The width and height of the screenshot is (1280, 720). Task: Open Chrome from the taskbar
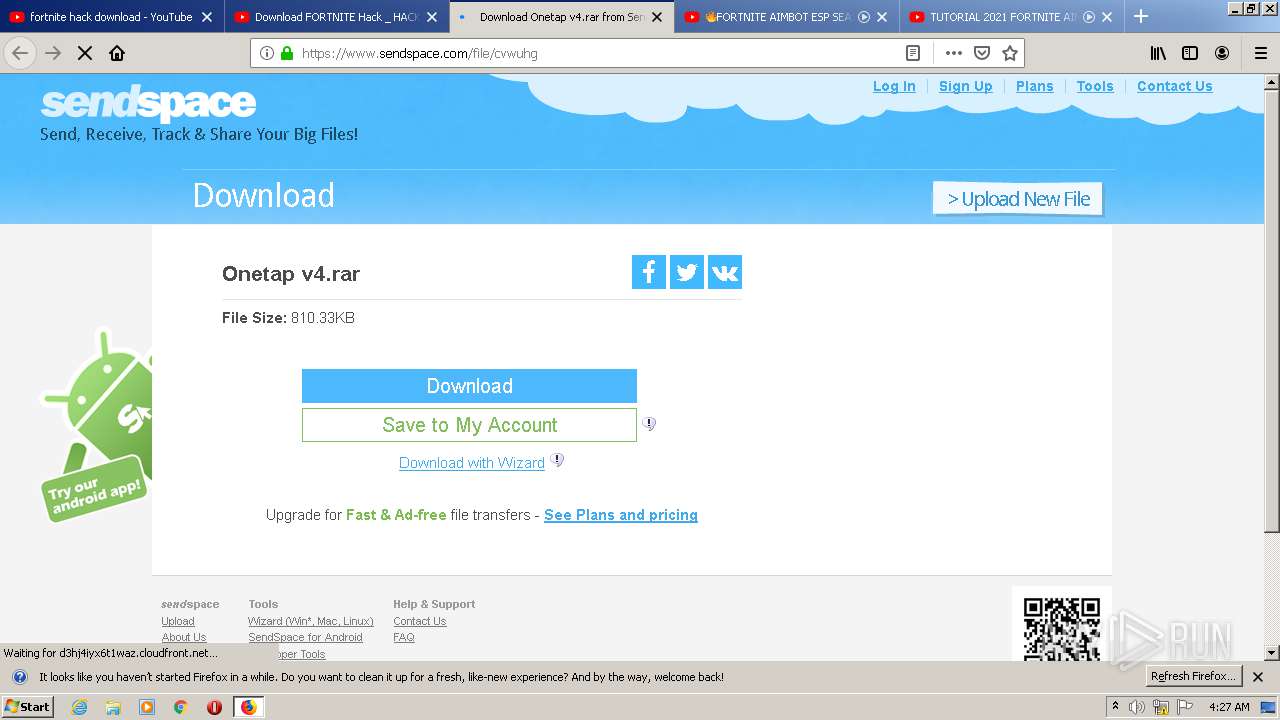click(180, 707)
